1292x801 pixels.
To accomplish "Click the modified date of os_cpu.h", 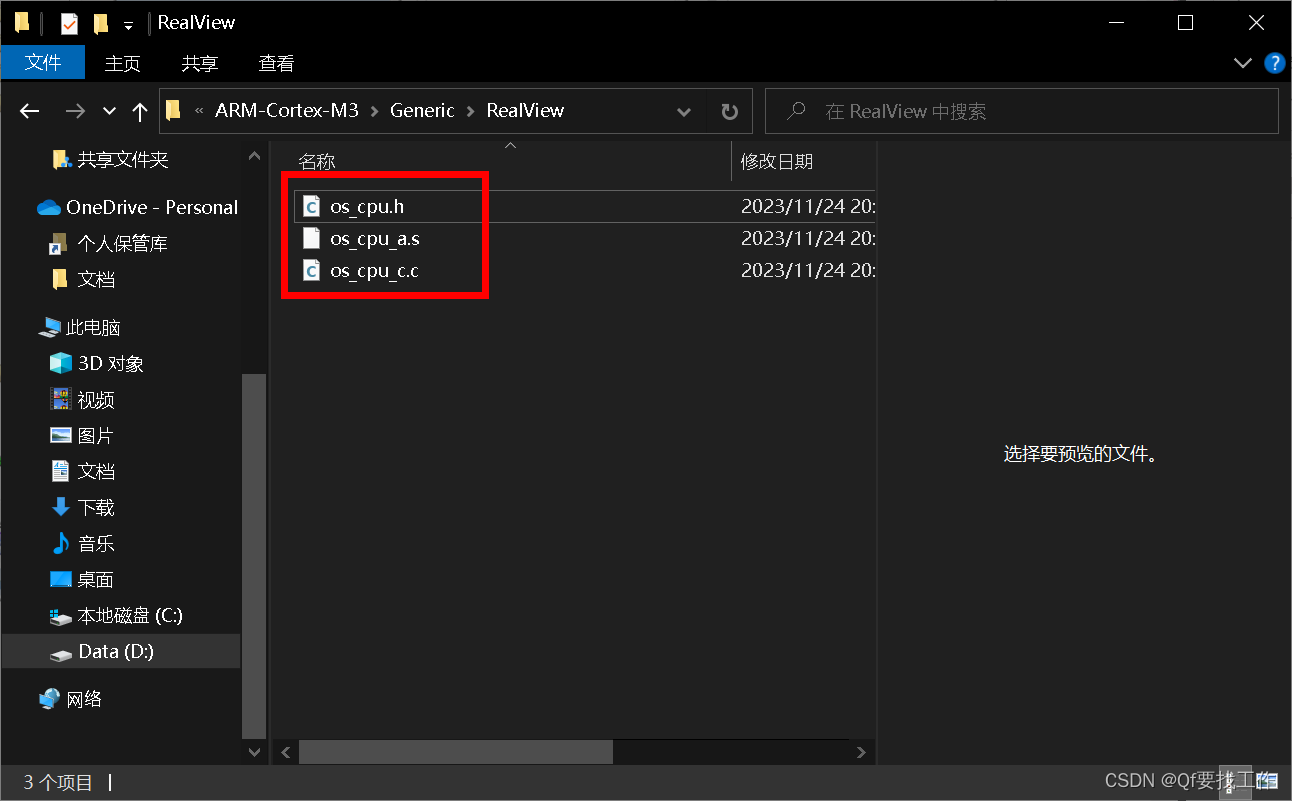I will 807,207.
